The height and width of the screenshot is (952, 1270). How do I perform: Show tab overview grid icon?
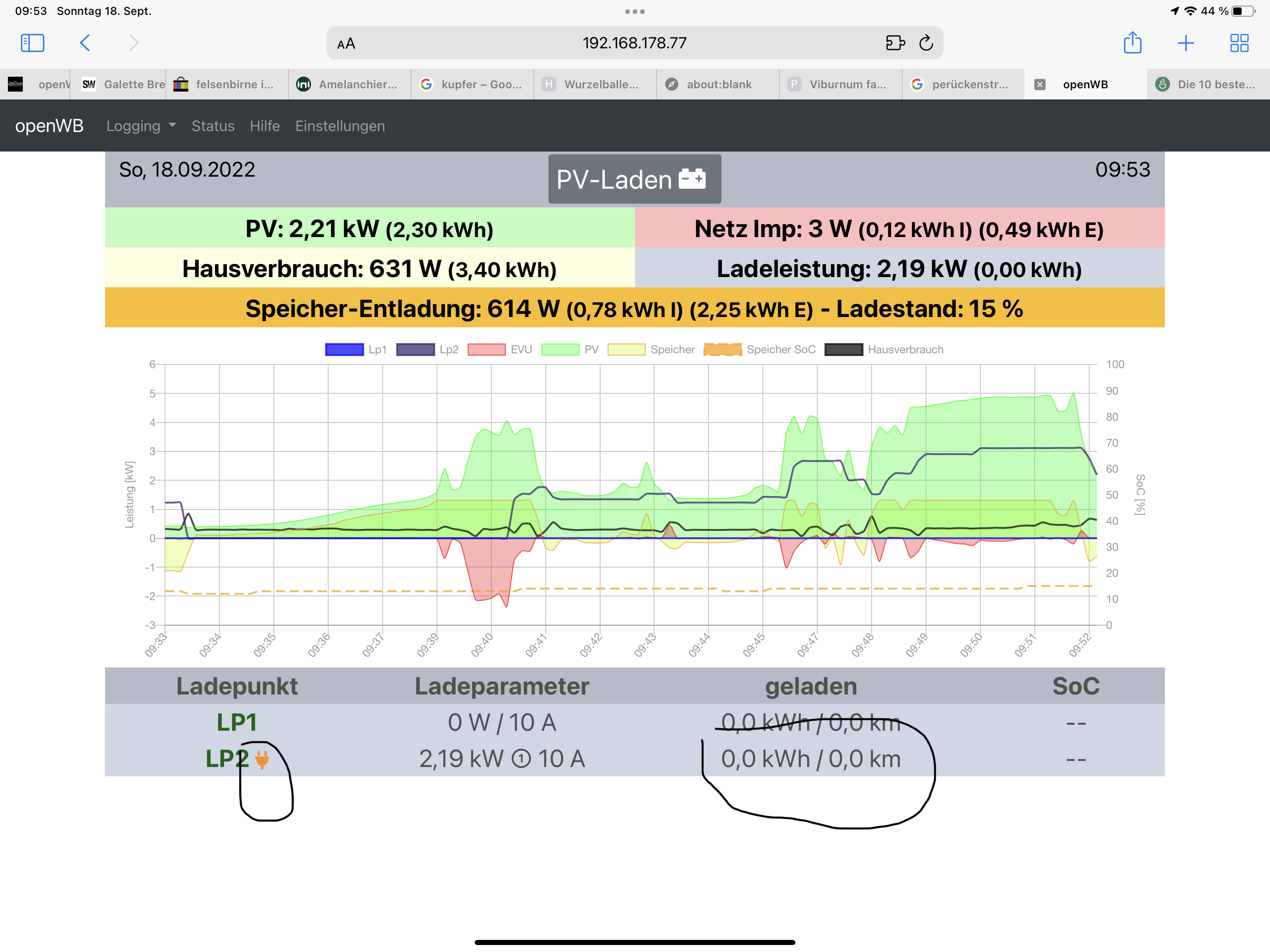point(1239,43)
